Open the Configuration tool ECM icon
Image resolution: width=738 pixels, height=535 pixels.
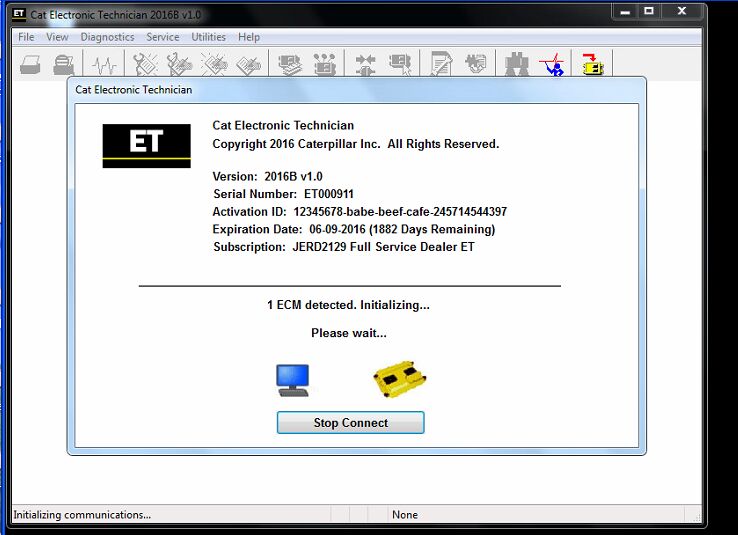(325, 64)
